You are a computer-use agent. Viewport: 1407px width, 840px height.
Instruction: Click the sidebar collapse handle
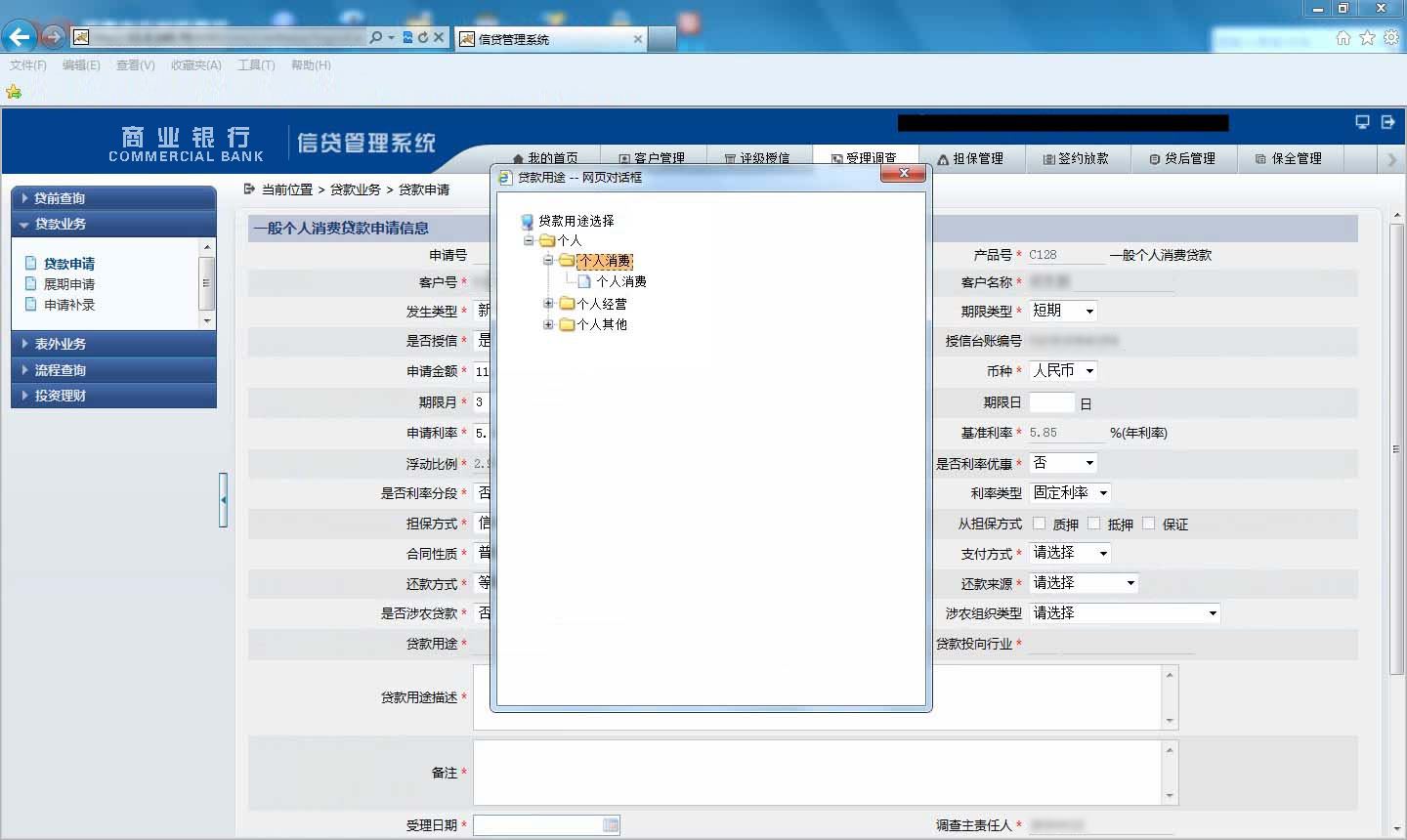click(x=224, y=499)
